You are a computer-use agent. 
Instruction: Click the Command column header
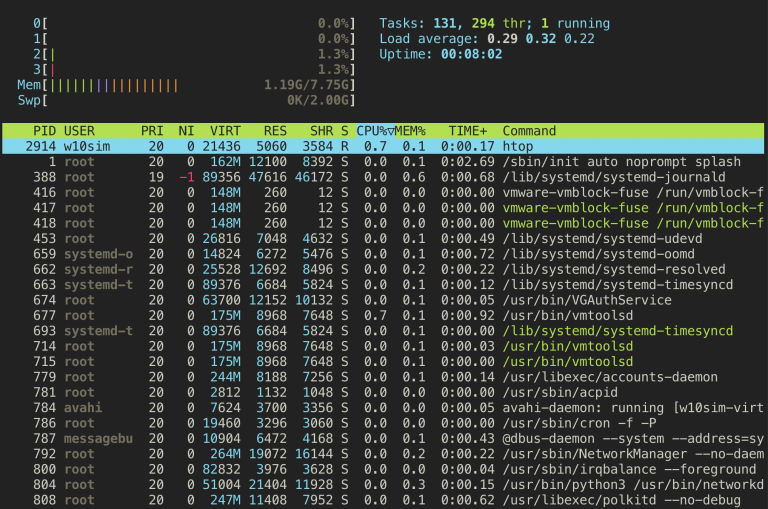529,131
